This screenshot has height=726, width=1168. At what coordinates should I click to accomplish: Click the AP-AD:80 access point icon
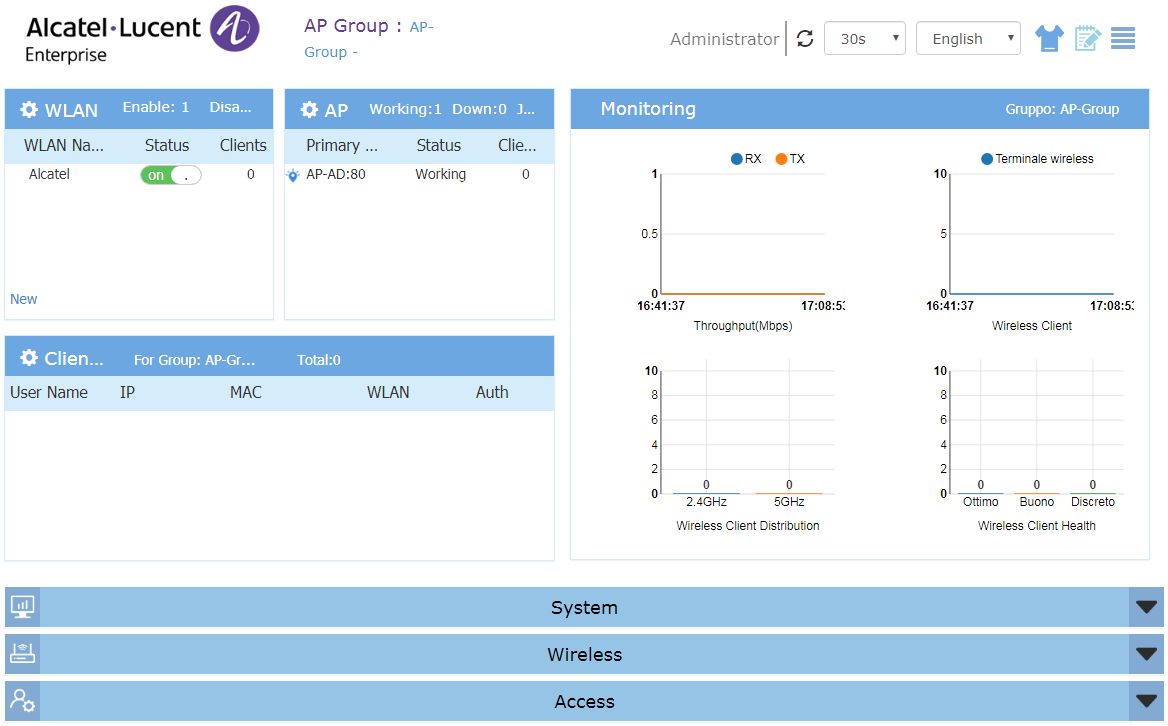[293, 175]
